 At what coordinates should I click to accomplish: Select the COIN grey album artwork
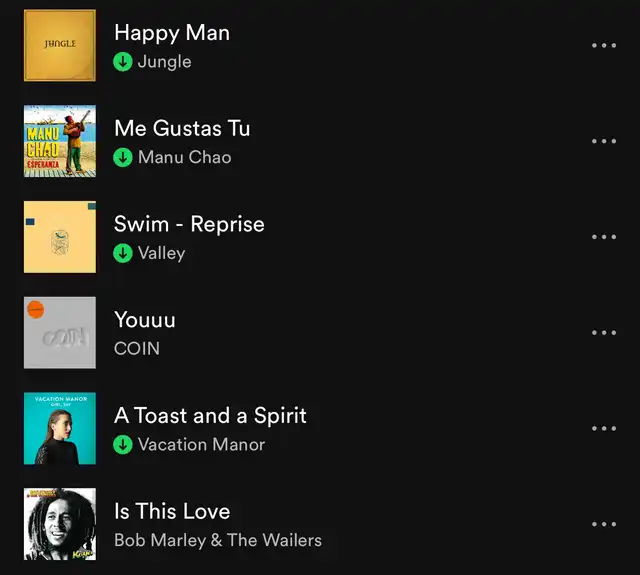(x=60, y=333)
